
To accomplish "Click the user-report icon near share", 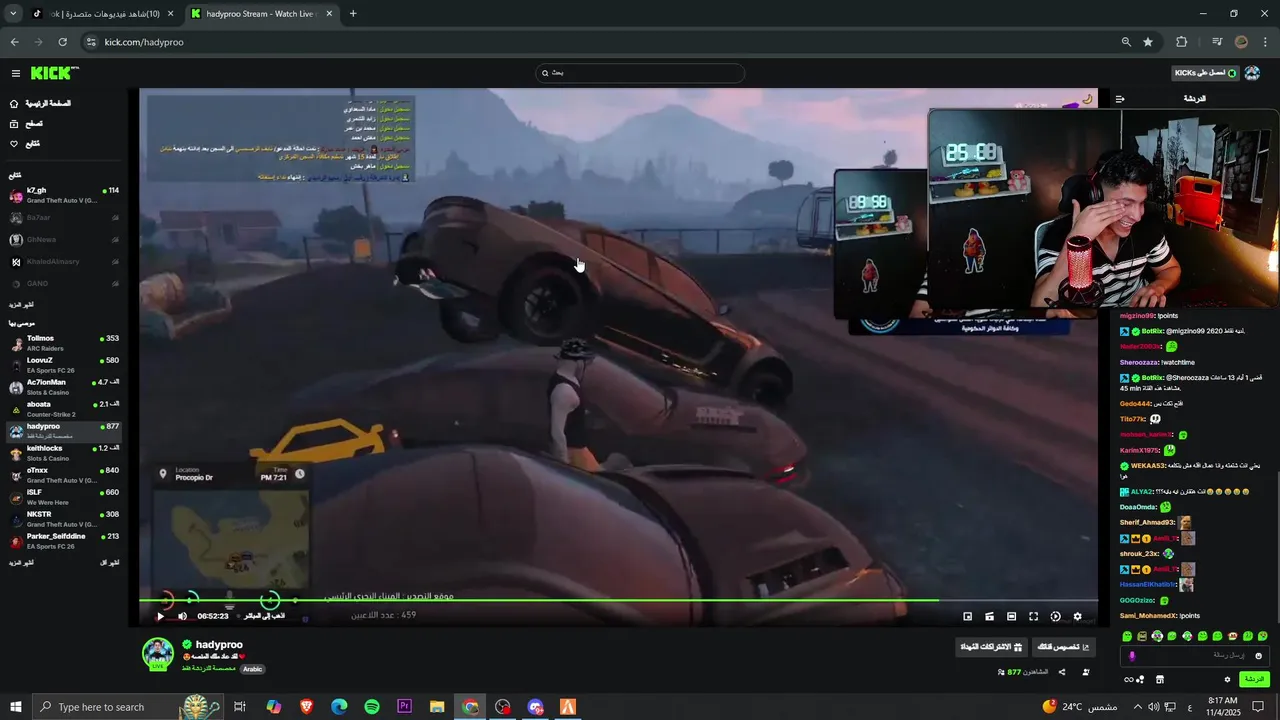I will tap(1086, 672).
